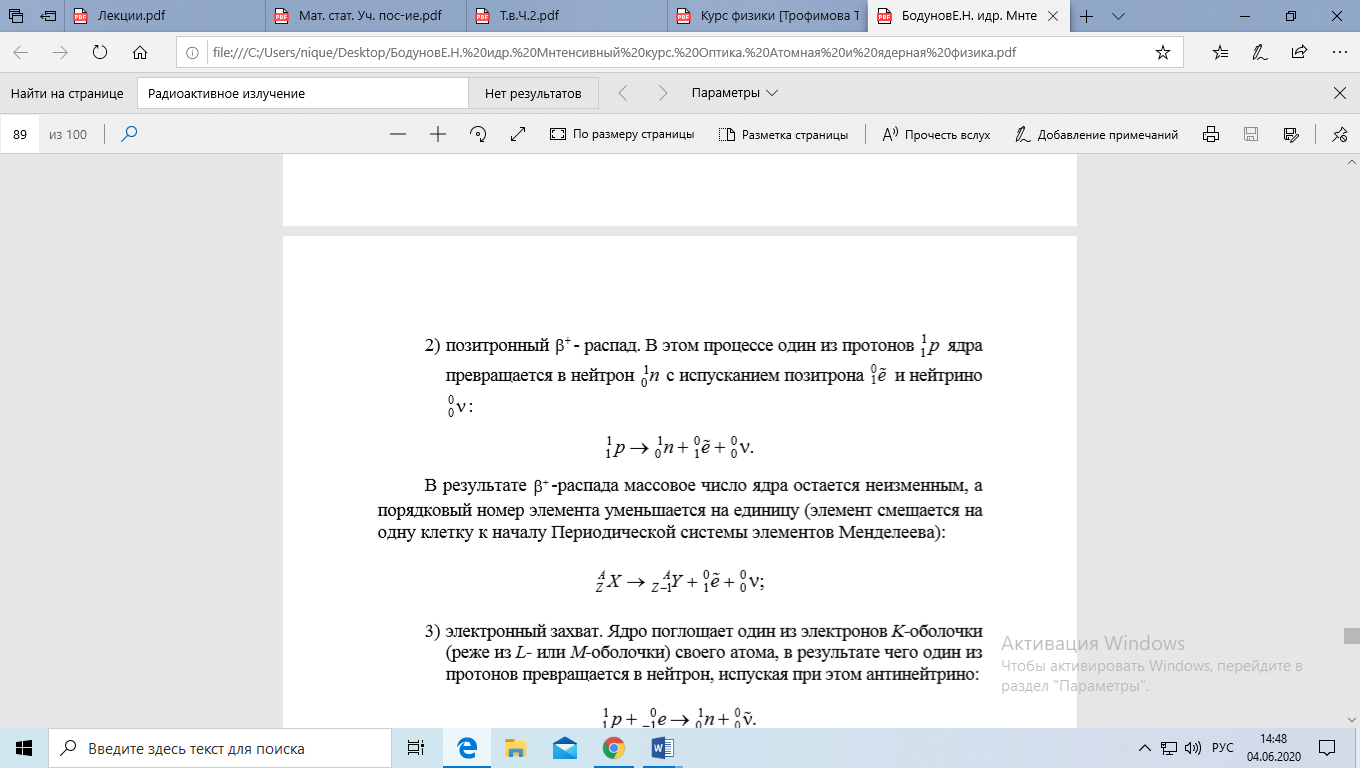The height and width of the screenshot is (768, 1360).
Task: Open Task View on taskbar
Action: click(x=416, y=747)
